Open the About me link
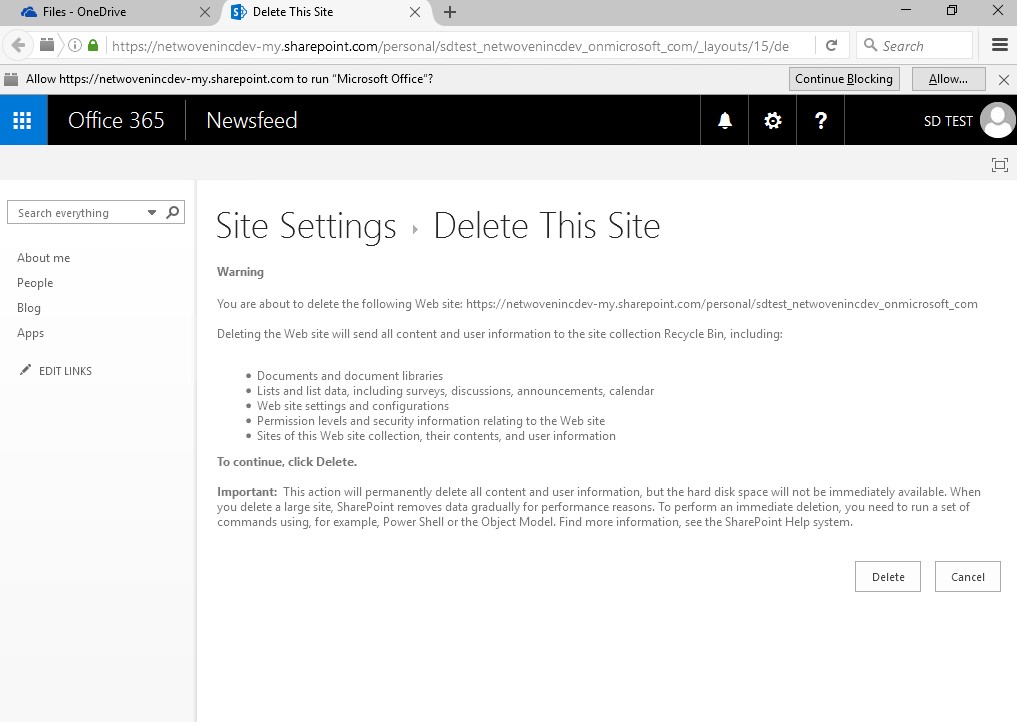Screen dimensions: 1017x722 coord(43,258)
